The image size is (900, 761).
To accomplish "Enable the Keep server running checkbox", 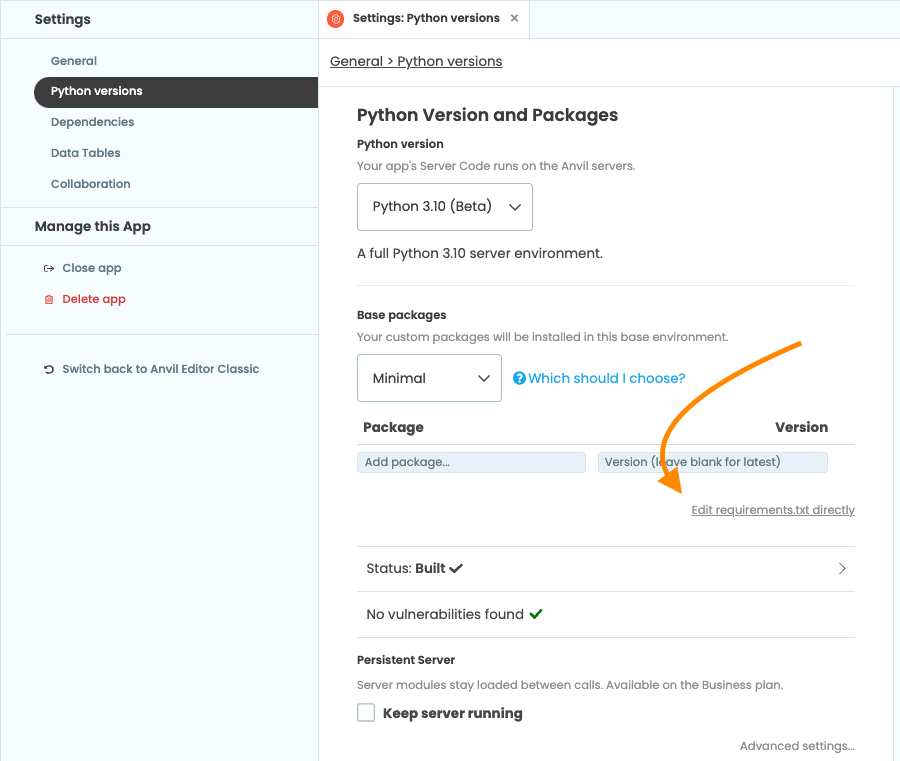I will tap(366, 713).
